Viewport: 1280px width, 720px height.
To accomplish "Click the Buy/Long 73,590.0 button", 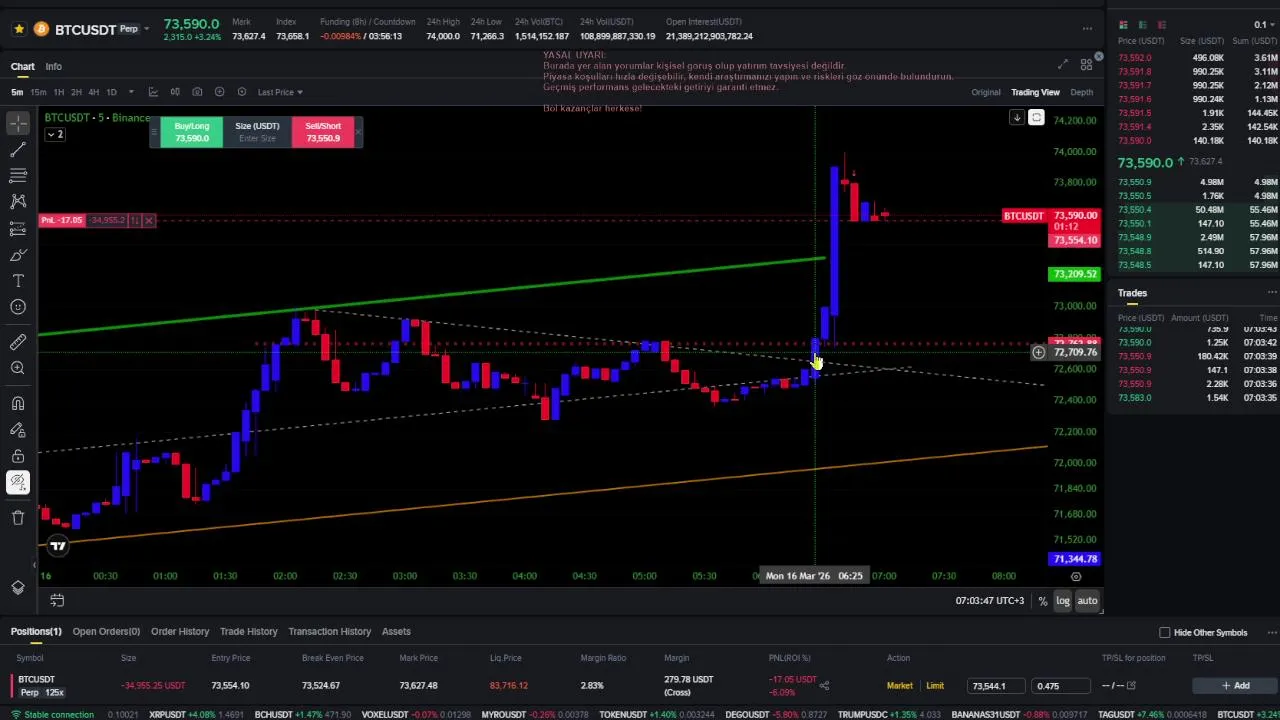I will pyautogui.click(x=192, y=132).
